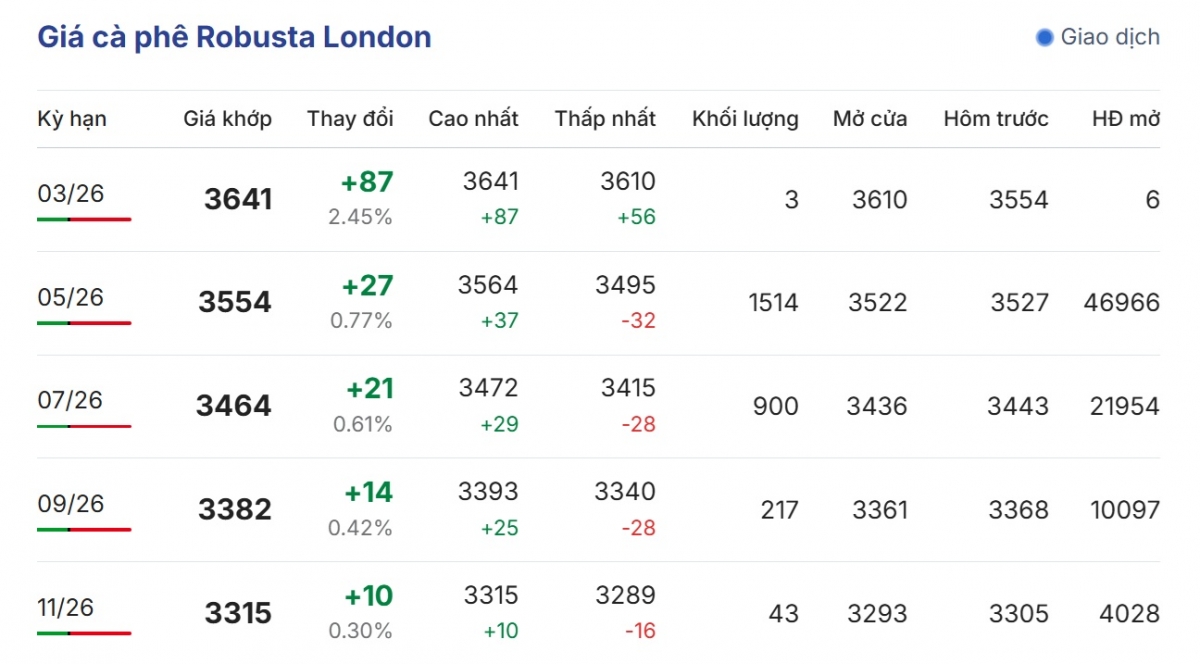1200x664 pixels.
Task: Click the Hôm trước column header
Action: [x=996, y=119]
